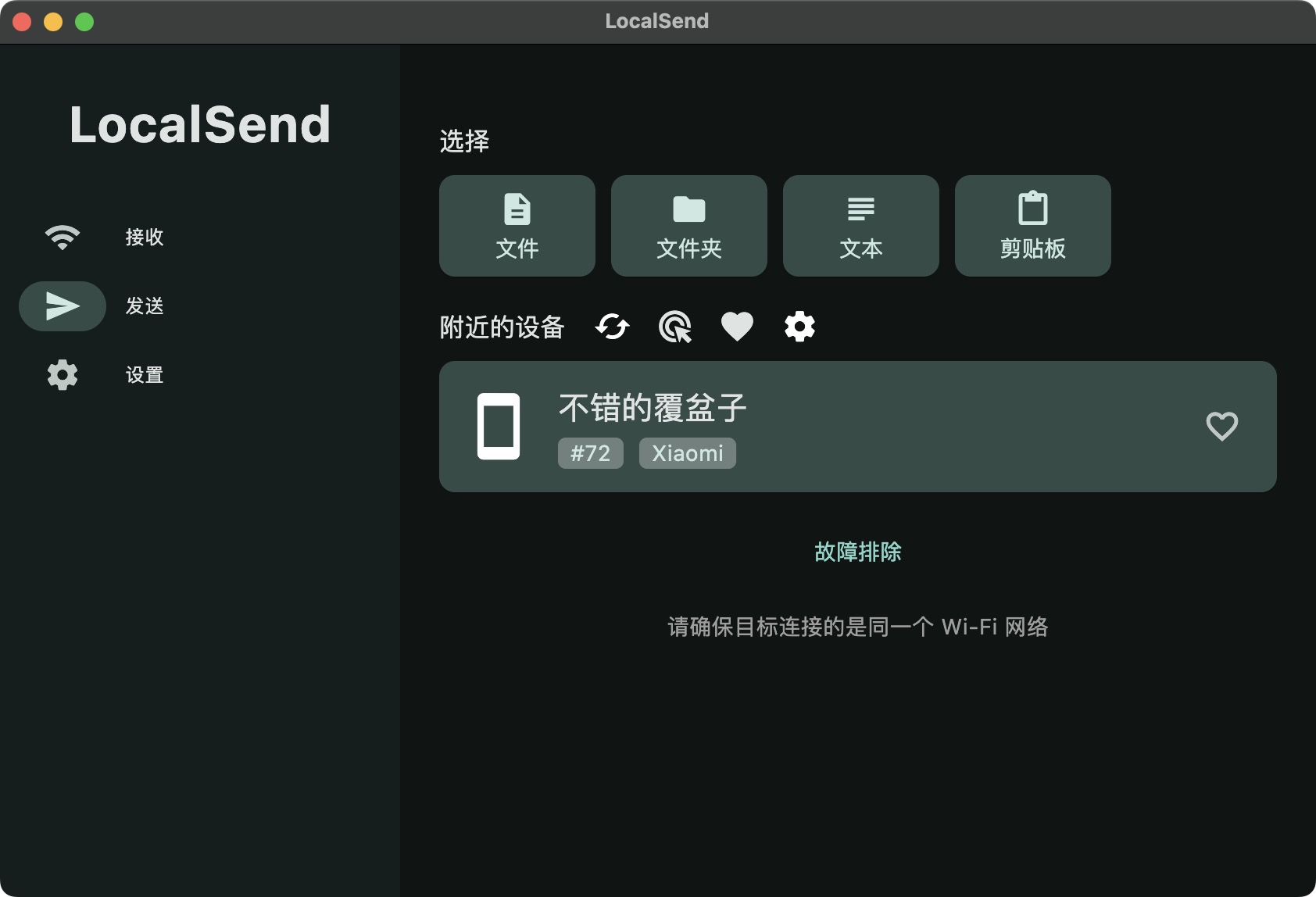
Task: Favorite the device 不错的覆盆子
Action: tap(1221, 426)
